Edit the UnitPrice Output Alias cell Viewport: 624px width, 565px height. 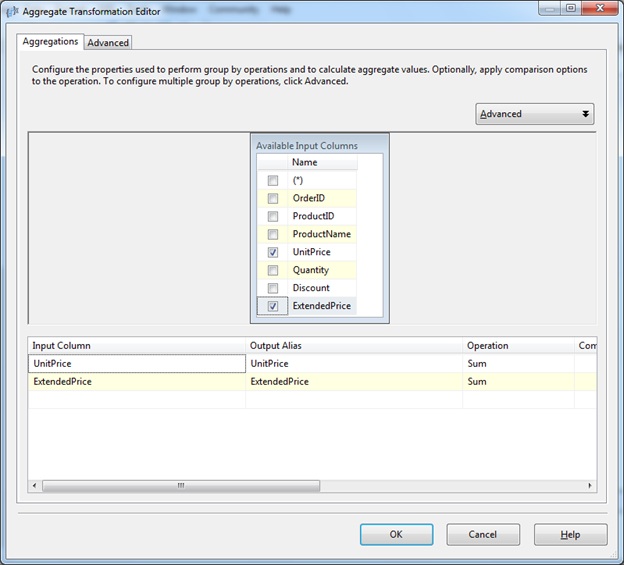pyautogui.click(x=354, y=364)
